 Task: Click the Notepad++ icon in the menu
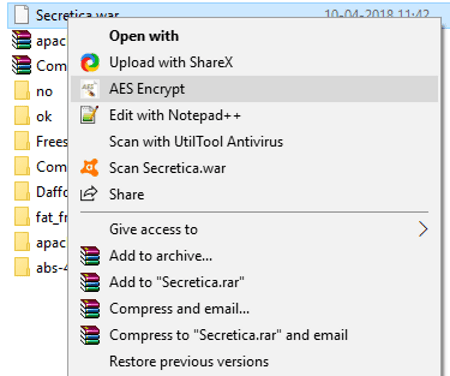tap(89, 115)
